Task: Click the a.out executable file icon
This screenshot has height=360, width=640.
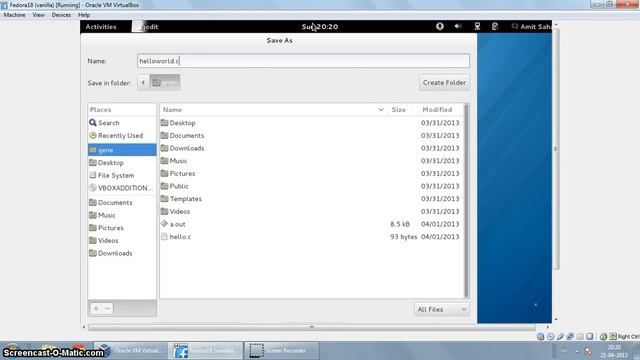Action: 164,224
